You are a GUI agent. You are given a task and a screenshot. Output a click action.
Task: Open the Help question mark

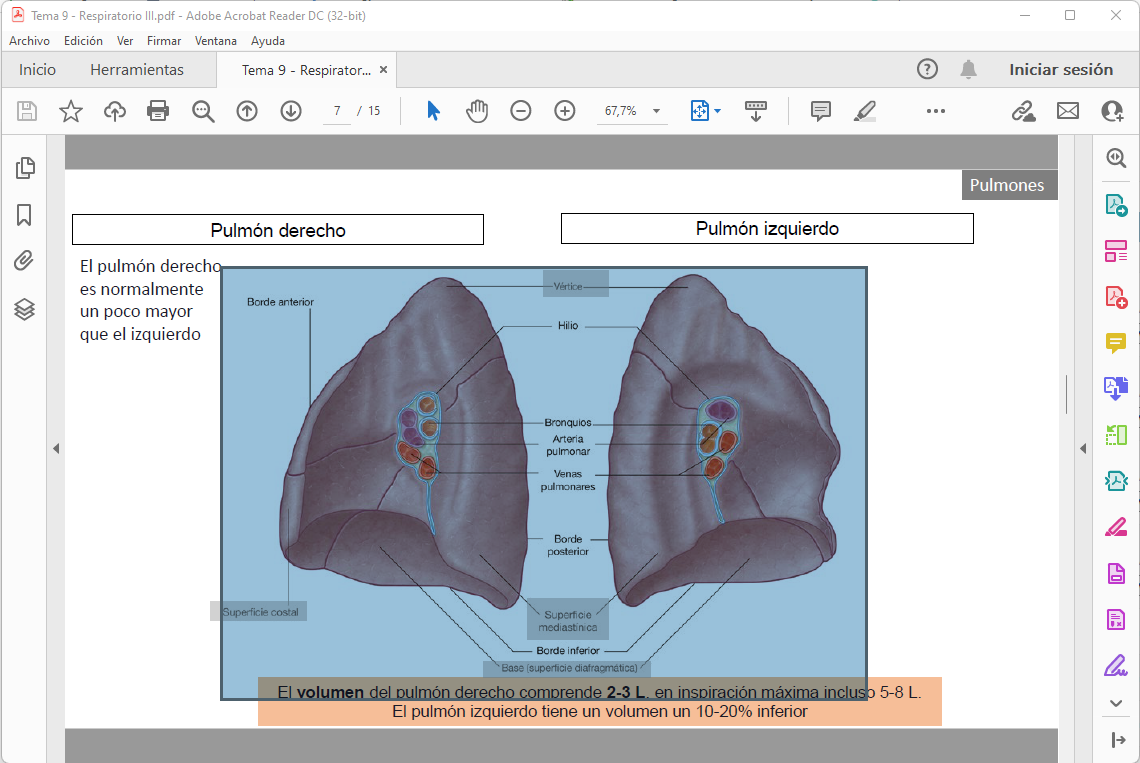[x=927, y=69]
